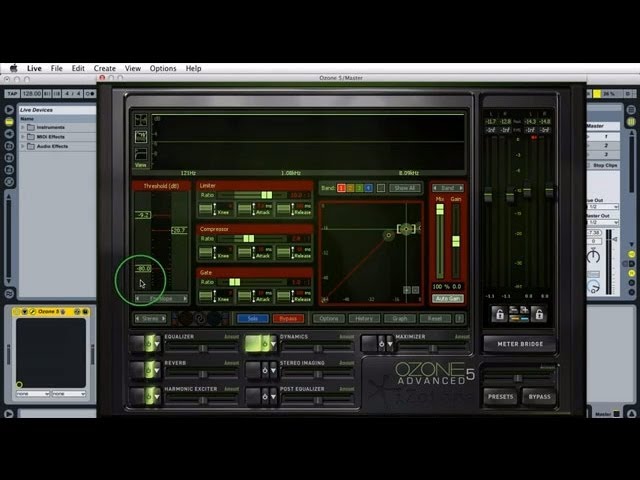Click the Gate Release stepper arrows

[x=293, y=296]
